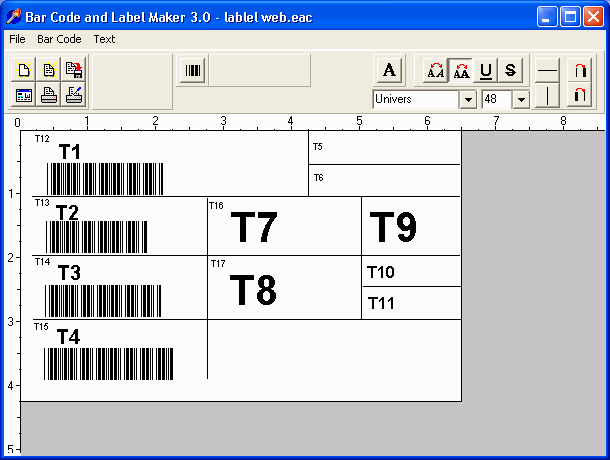Screen dimensions: 610x460
Task: Open the Bar Code menu
Action: coord(59,39)
